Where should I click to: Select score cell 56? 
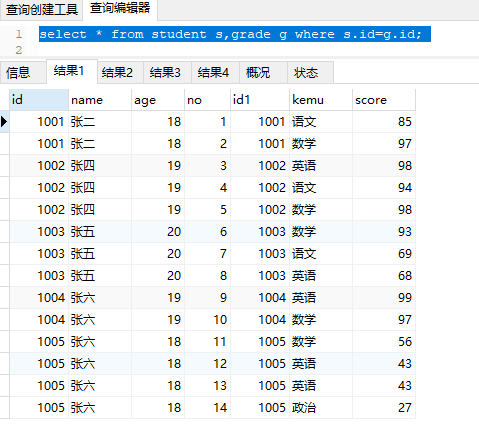384,342
